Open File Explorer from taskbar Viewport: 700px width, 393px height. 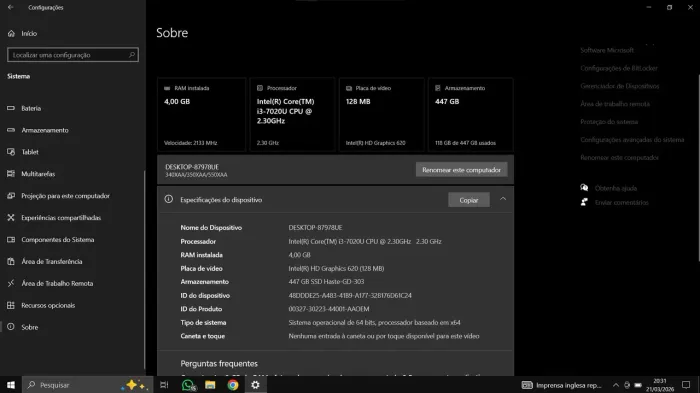click(x=210, y=385)
